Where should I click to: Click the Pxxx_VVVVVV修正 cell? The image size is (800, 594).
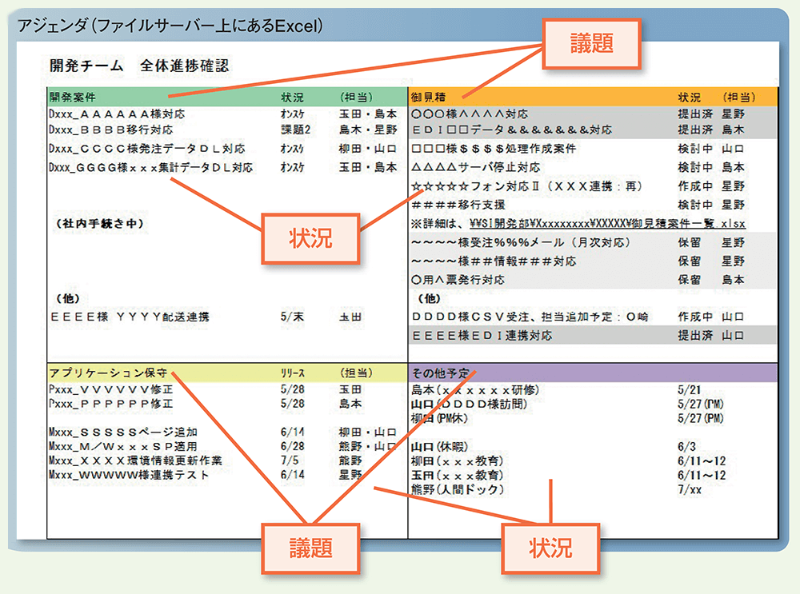110,388
